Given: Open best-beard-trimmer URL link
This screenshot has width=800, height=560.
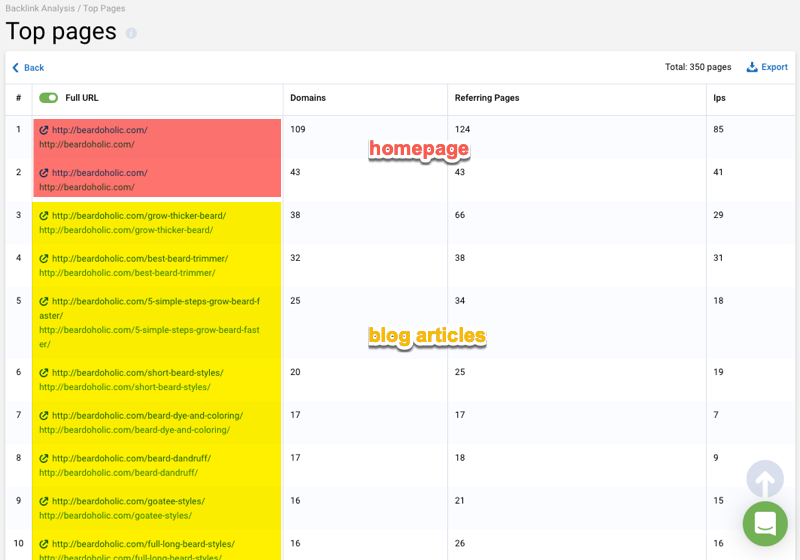Looking at the screenshot, I should click(140, 259).
